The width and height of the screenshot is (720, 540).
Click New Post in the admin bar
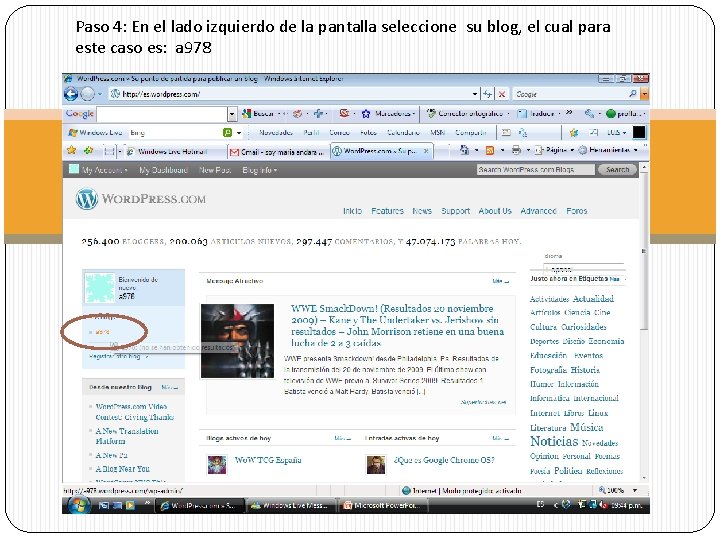pyautogui.click(x=214, y=170)
